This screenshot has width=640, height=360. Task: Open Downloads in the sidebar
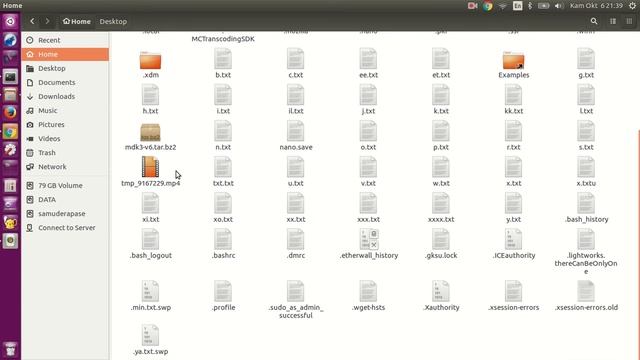click(65, 96)
